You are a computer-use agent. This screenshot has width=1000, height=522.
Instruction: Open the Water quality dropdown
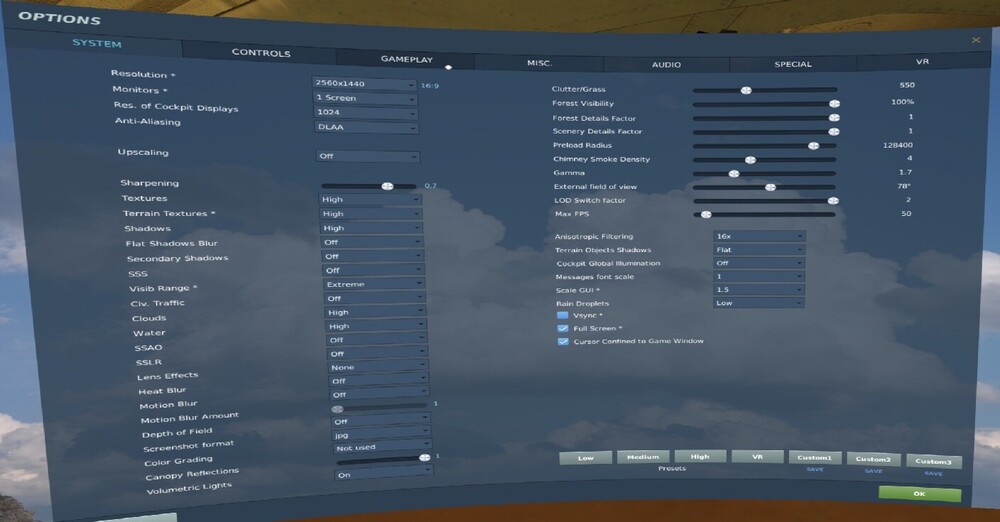coord(376,326)
